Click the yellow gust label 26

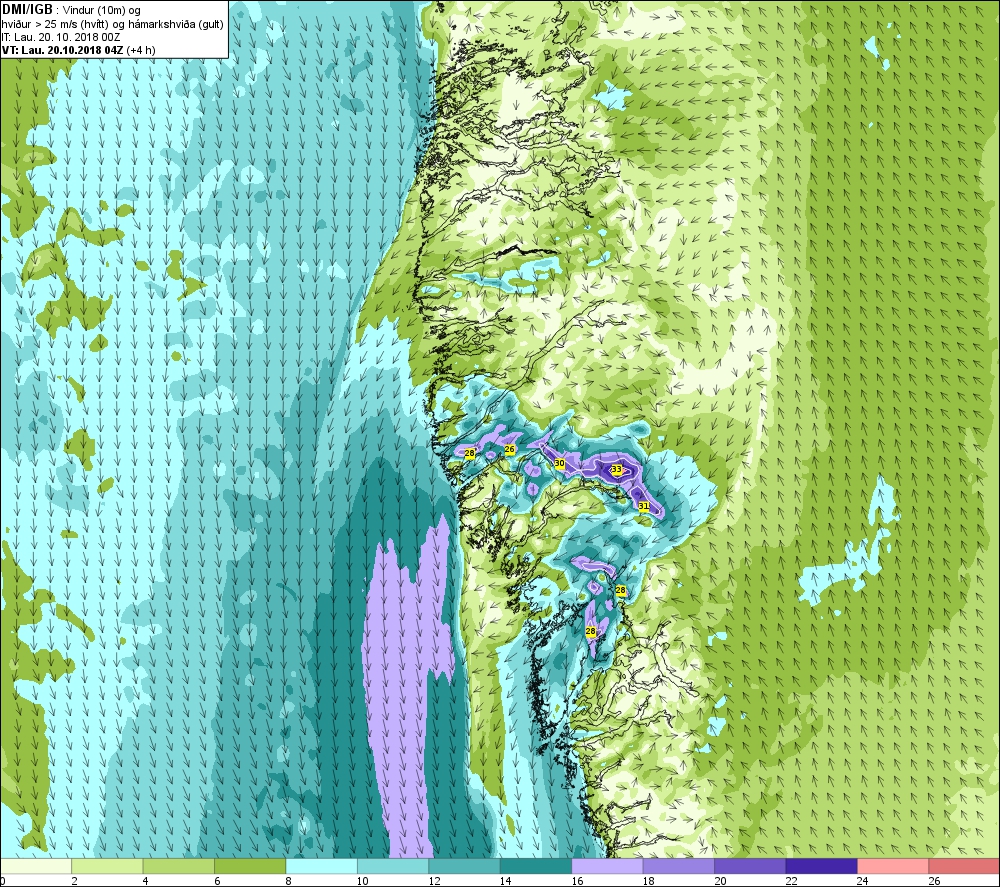(x=510, y=450)
